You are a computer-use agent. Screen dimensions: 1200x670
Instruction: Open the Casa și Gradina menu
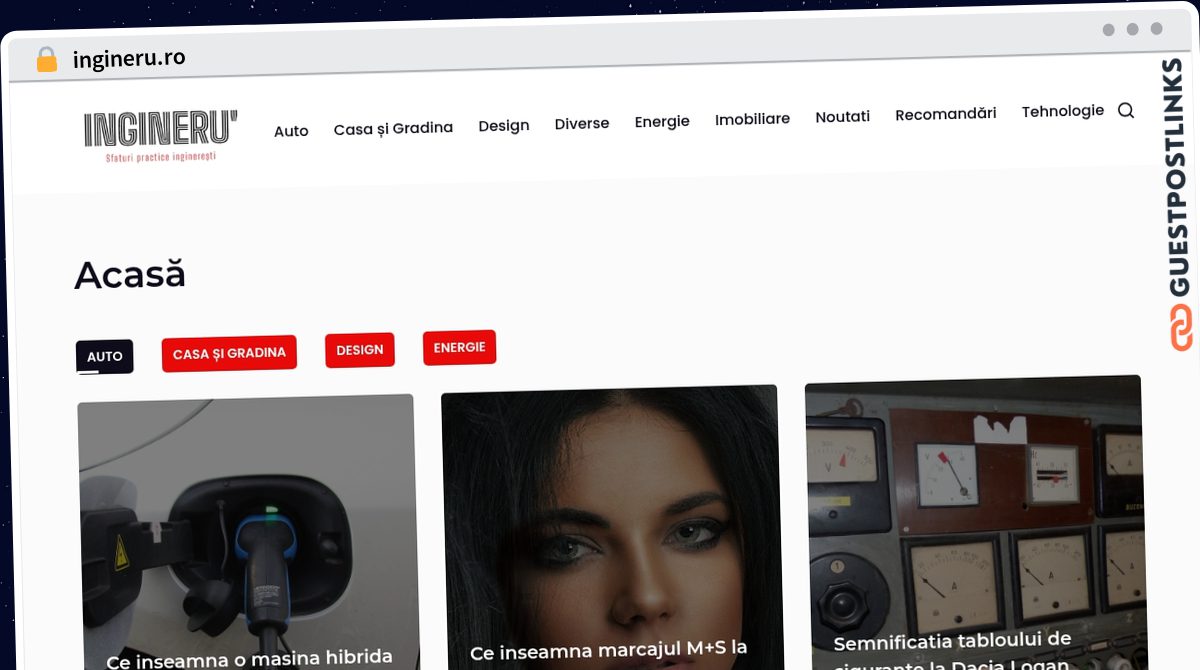point(393,128)
